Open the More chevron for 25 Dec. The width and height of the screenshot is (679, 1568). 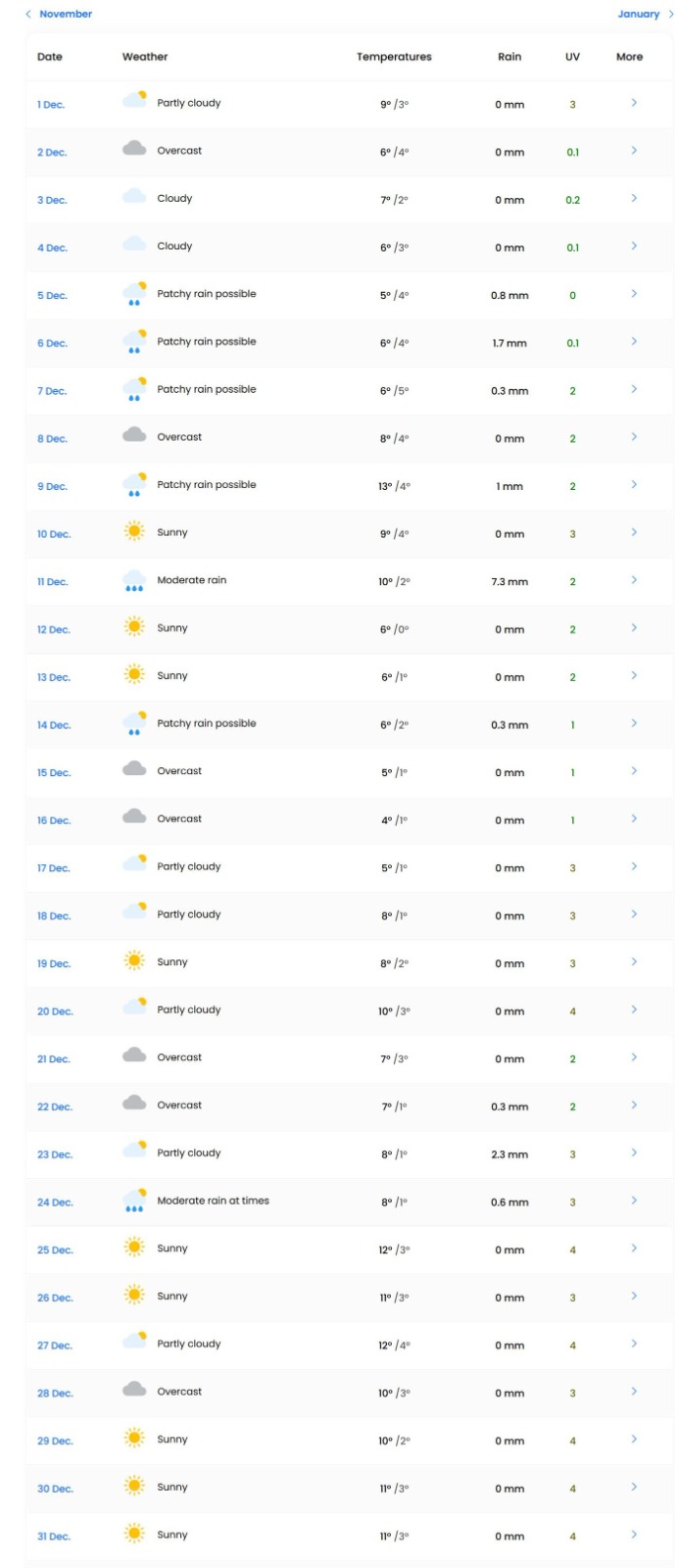pos(634,1249)
